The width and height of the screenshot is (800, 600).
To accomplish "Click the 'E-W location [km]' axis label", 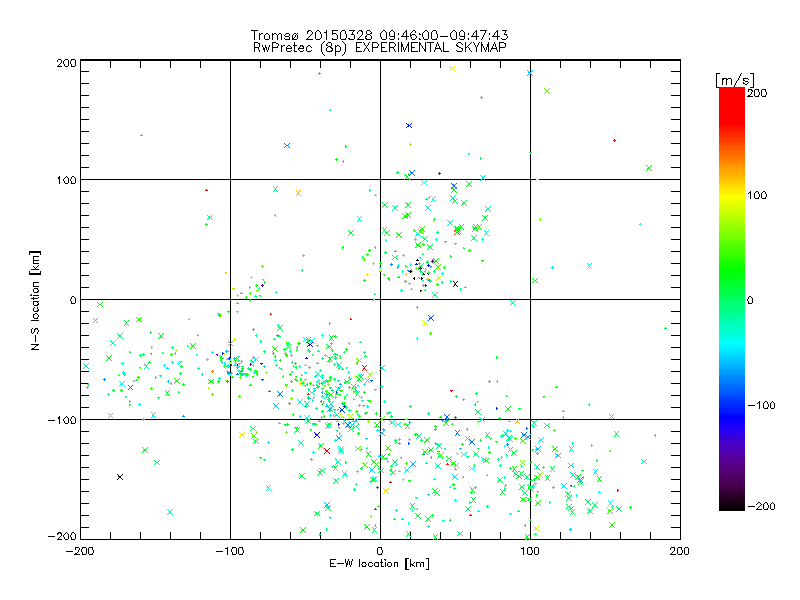I will click(x=380, y=564).
